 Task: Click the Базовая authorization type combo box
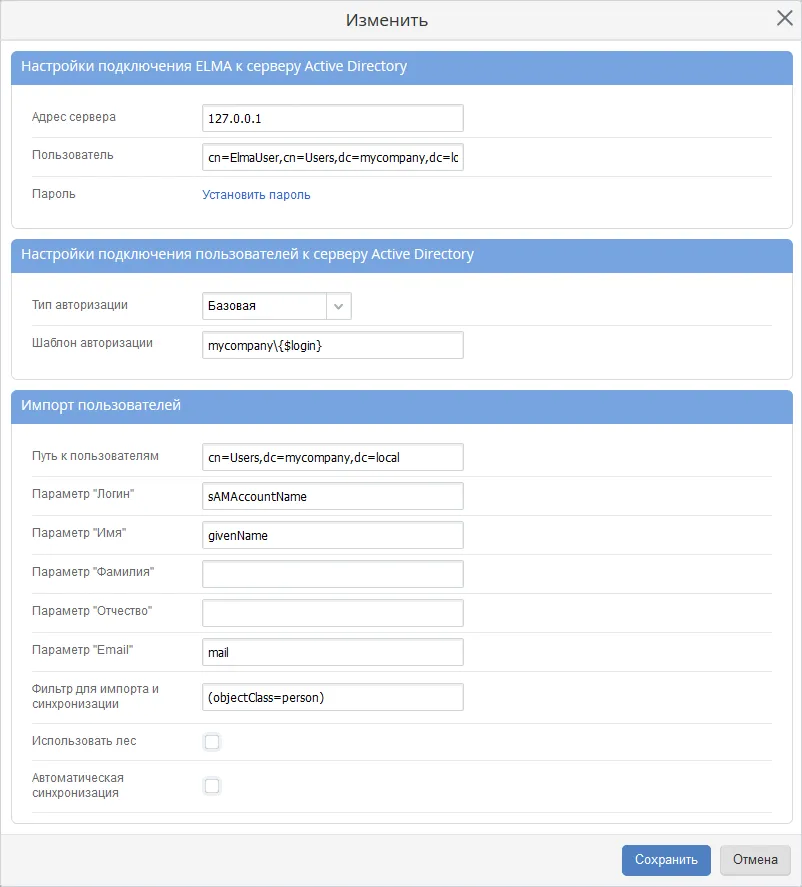264,306
